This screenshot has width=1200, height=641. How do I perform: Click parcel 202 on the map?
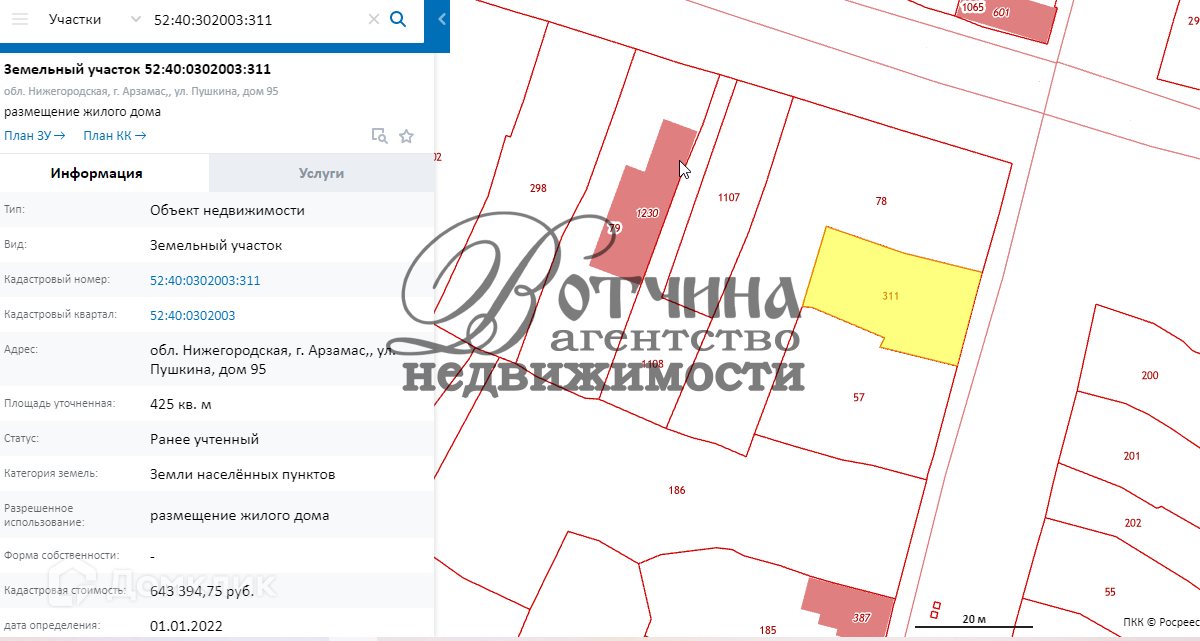pos(1133,523)
